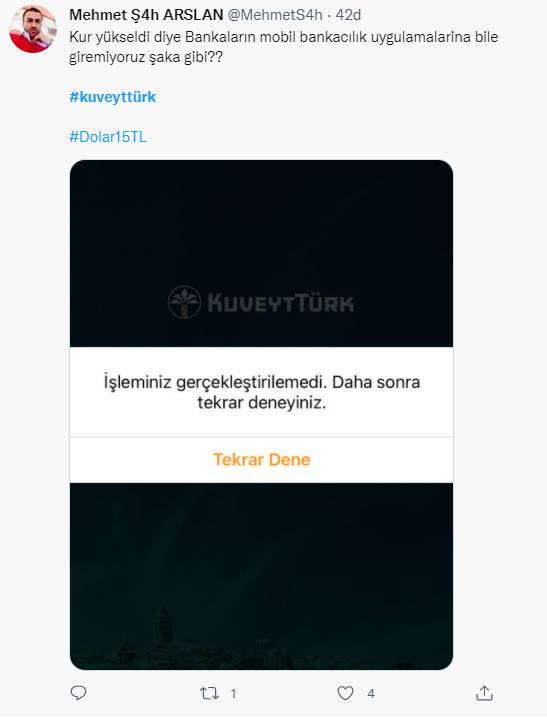Click the KuveytTürk wordmark in the image

pyautogui.click(x=280, y=303)
